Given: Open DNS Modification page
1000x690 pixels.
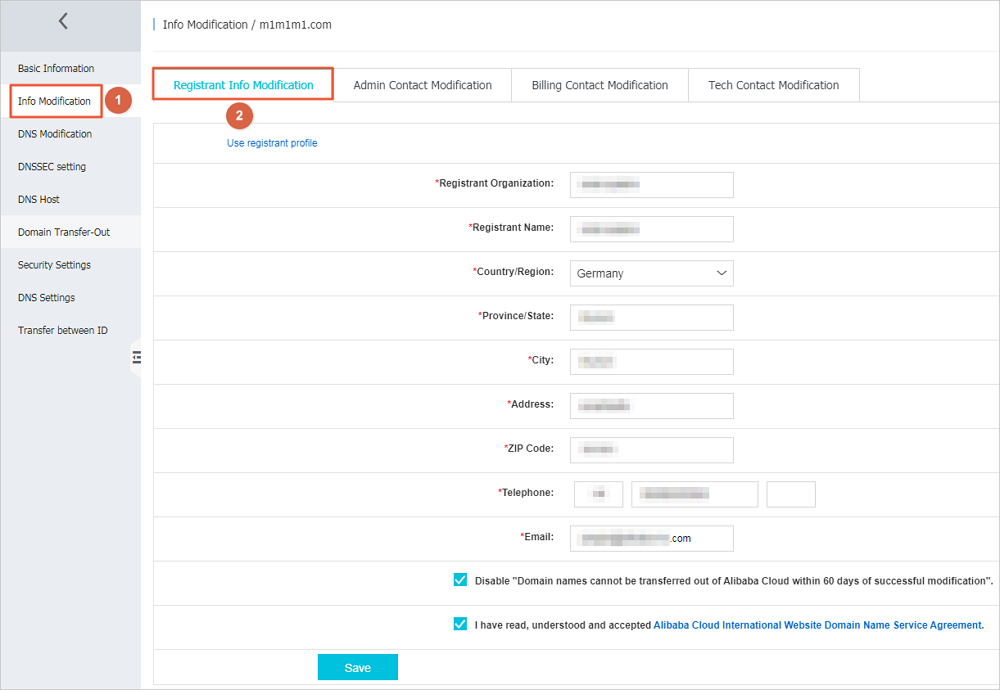Looking at the screenshot, I should pos(55,134).
